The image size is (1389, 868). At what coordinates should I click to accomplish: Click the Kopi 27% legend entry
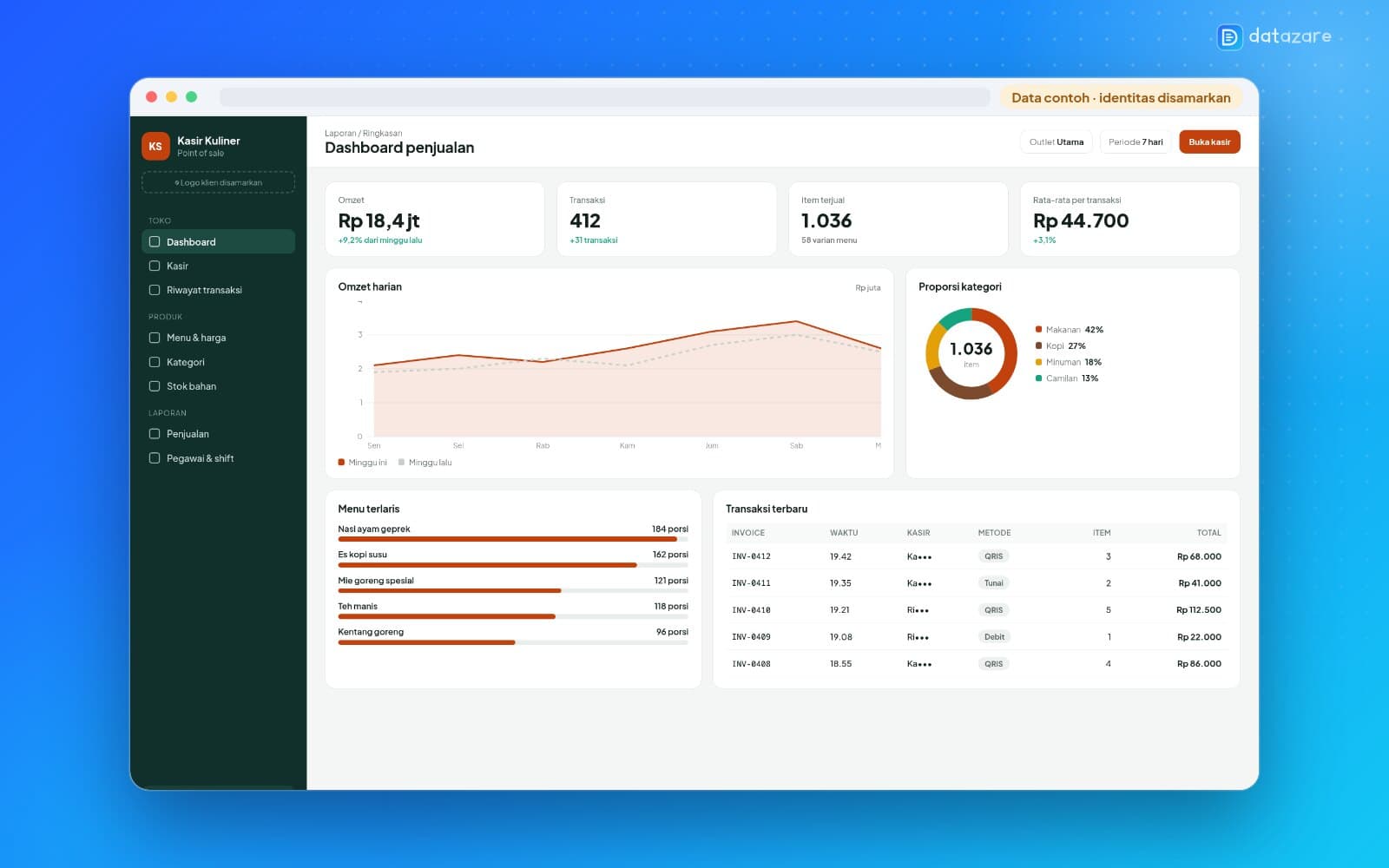(x=1060, y=345)
